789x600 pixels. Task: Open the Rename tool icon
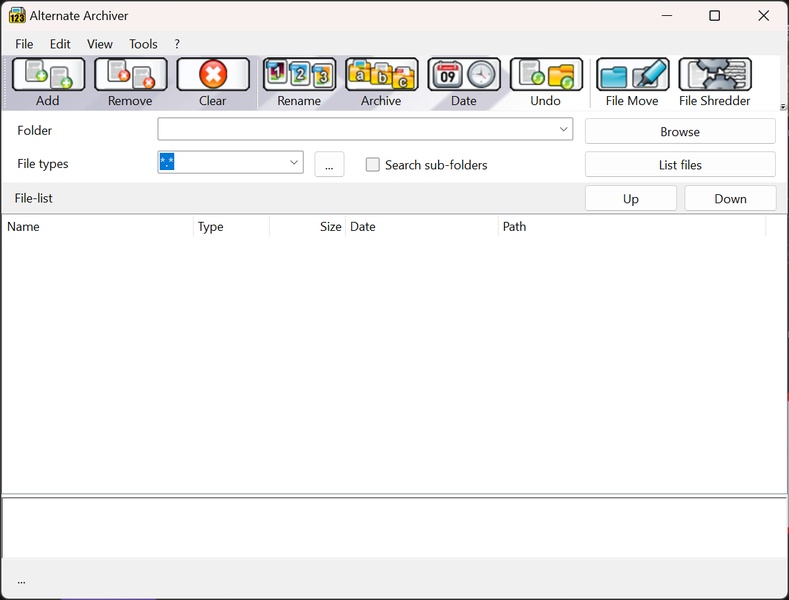pos(299,74)
